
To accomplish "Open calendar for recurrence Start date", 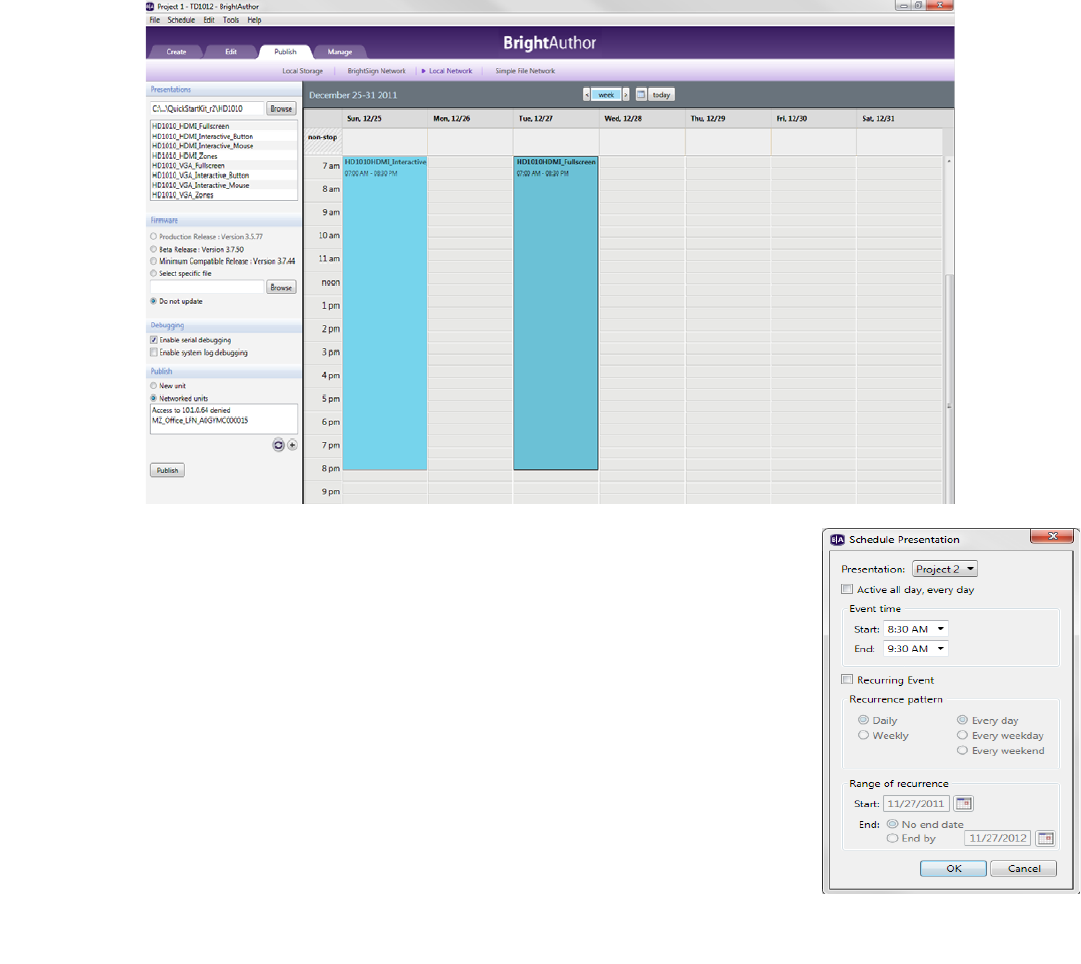I will tap(963, 803).
